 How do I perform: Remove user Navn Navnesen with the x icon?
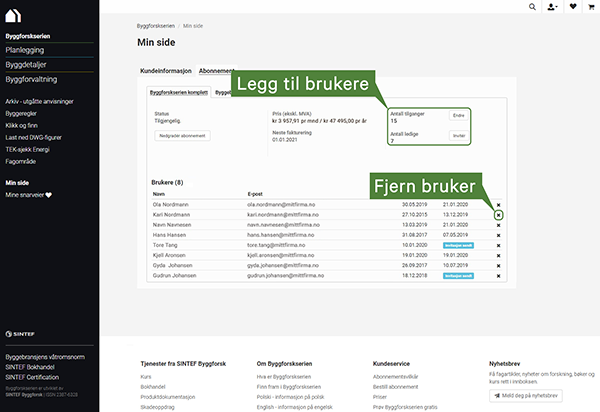point(498,225)
